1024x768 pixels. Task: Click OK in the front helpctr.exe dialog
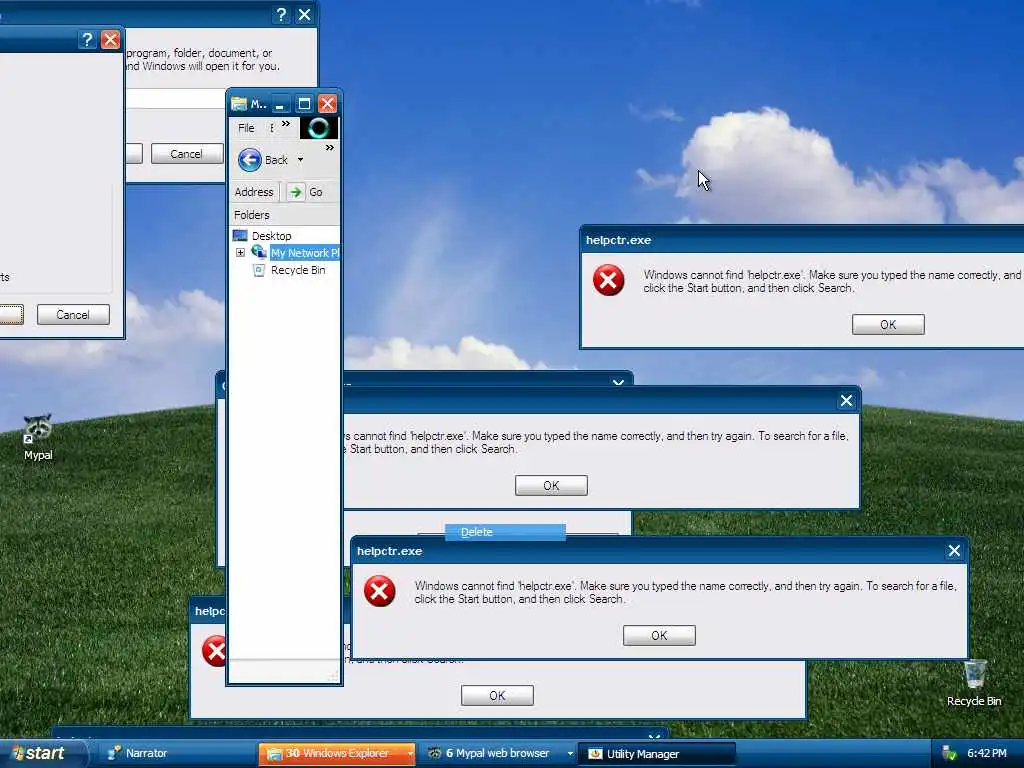tap(659, 635)
